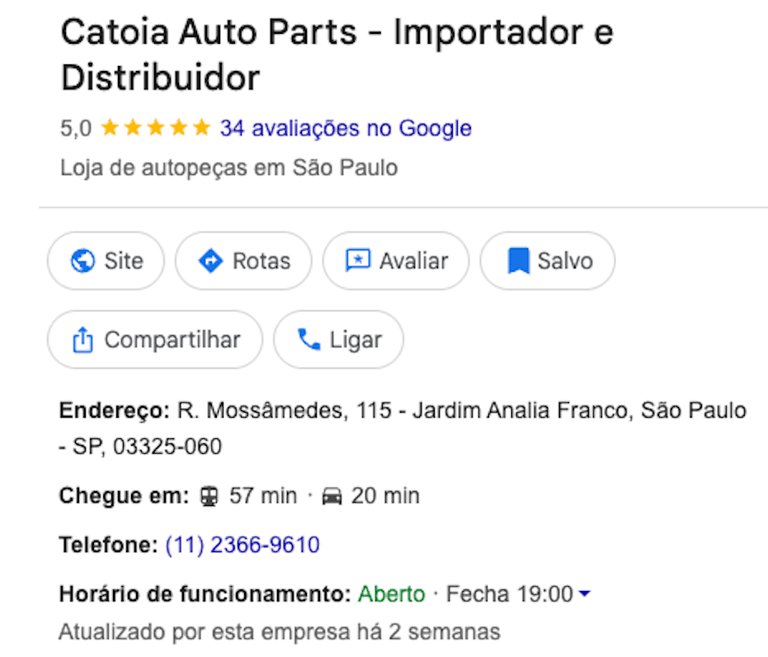The height and width of the screenshot is (657, 768).
Task: Select the car travel time icon
Action: pos(333,495)
